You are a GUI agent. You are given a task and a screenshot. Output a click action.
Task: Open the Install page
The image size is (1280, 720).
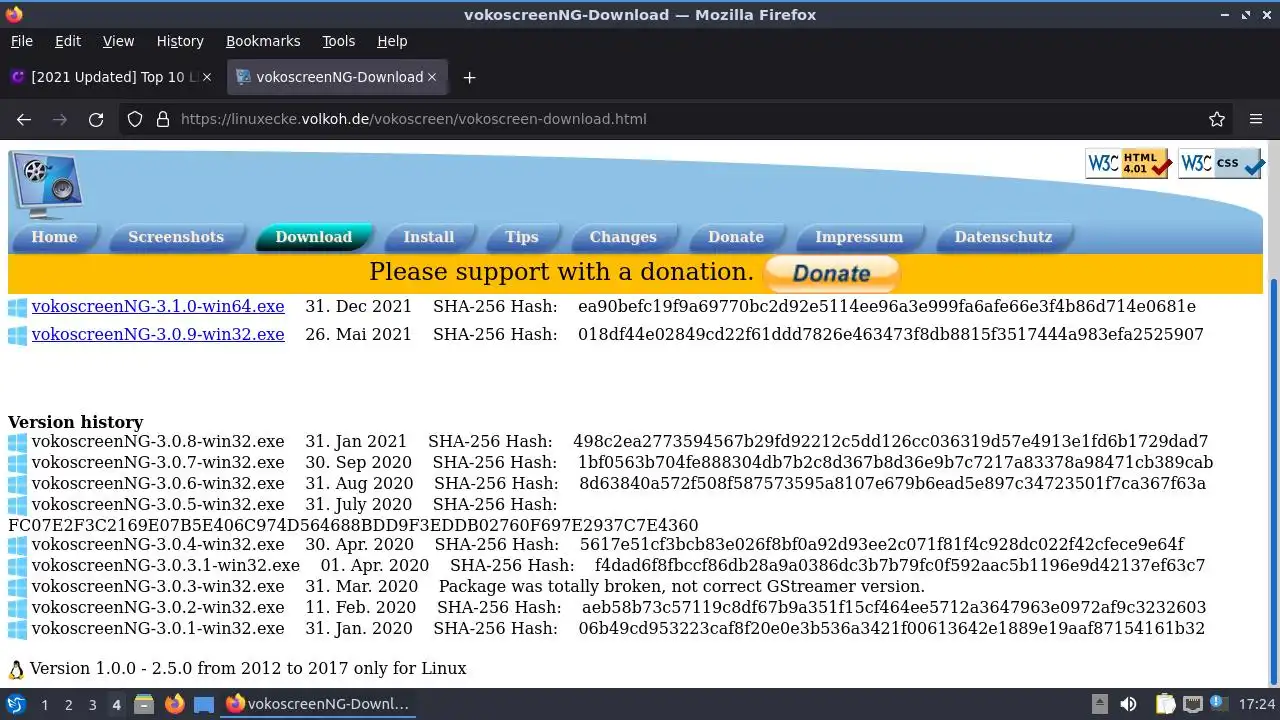(x=429, y=237)
